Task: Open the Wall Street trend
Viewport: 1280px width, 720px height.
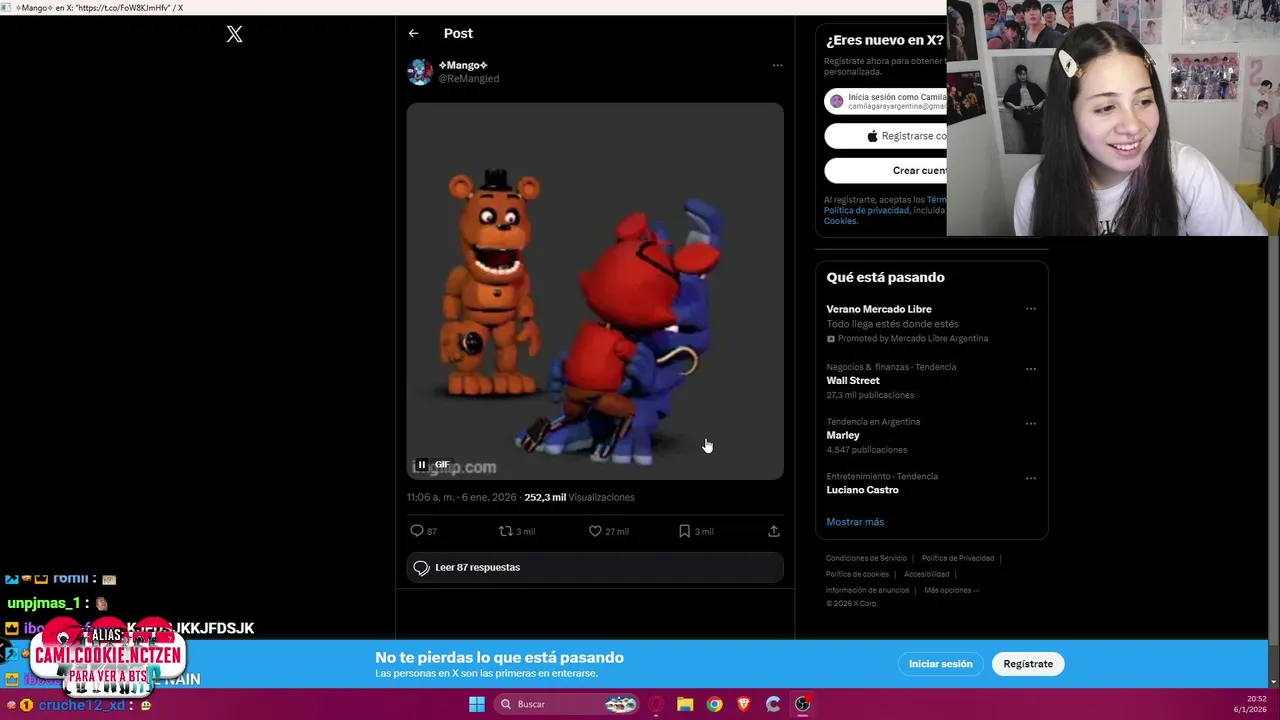Action: point(853,381)
